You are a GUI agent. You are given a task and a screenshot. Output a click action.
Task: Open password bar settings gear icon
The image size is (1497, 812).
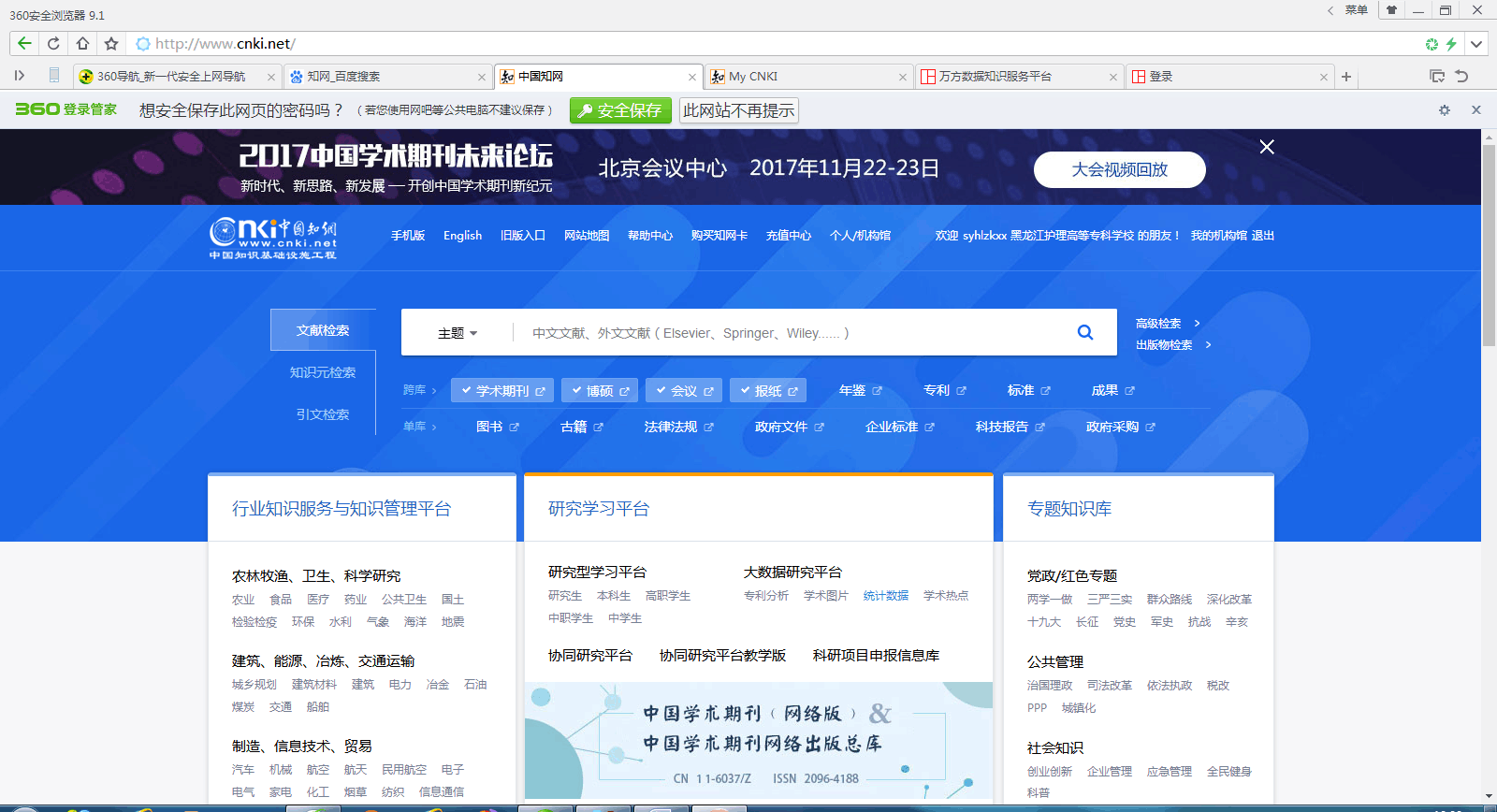[1445, 110]
